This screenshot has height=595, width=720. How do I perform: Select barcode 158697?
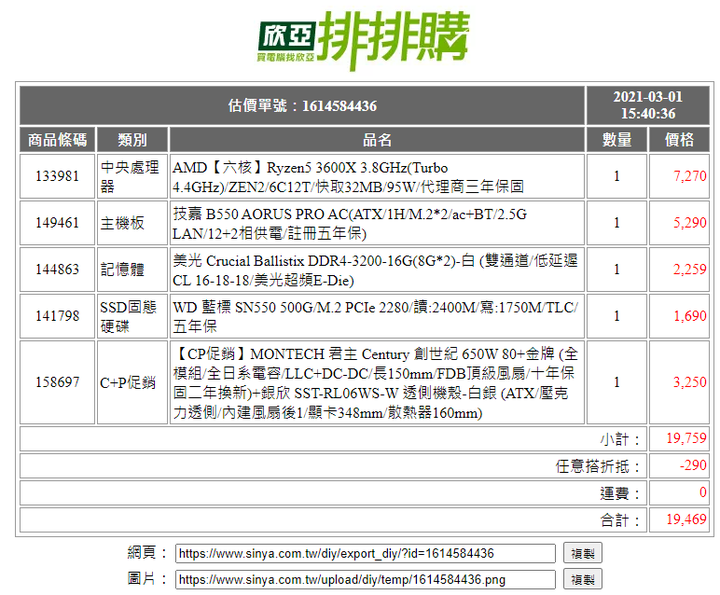coord(57,382)
